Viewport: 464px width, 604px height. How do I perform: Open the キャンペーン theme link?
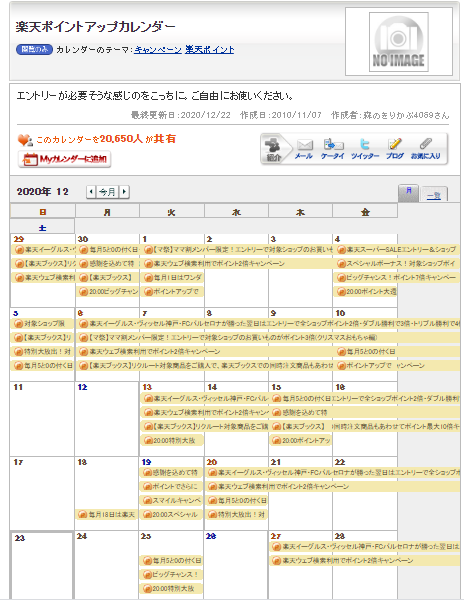pyautogui.click(x=158, y=49)
